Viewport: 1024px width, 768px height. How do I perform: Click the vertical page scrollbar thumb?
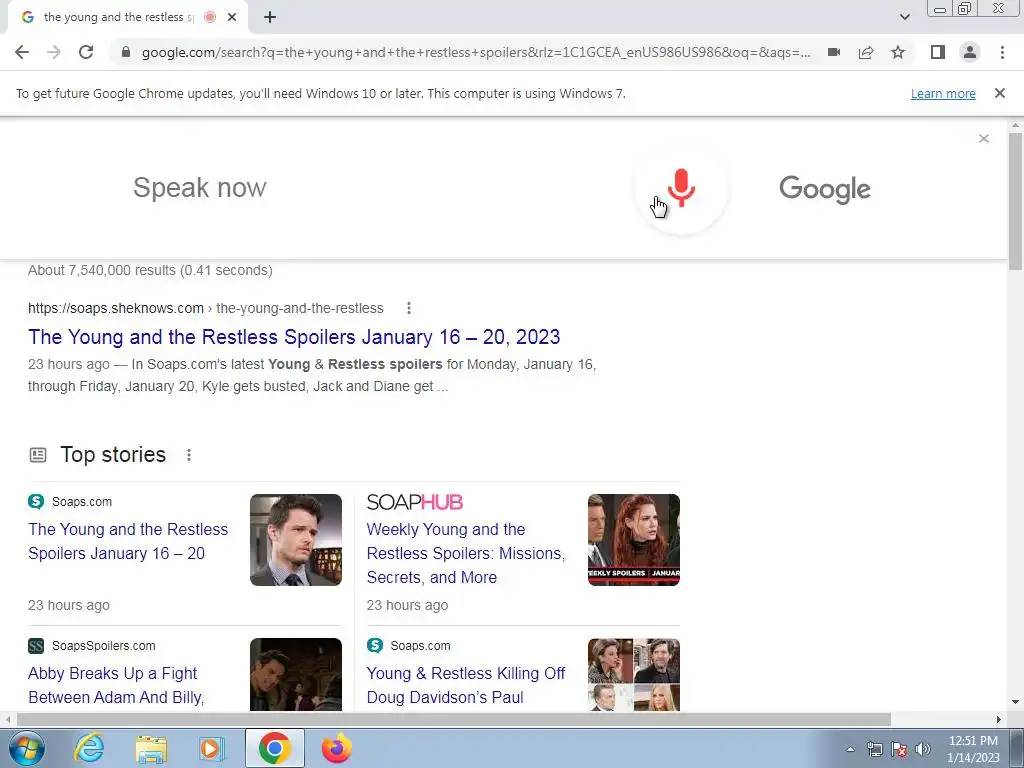point(1015,200)
